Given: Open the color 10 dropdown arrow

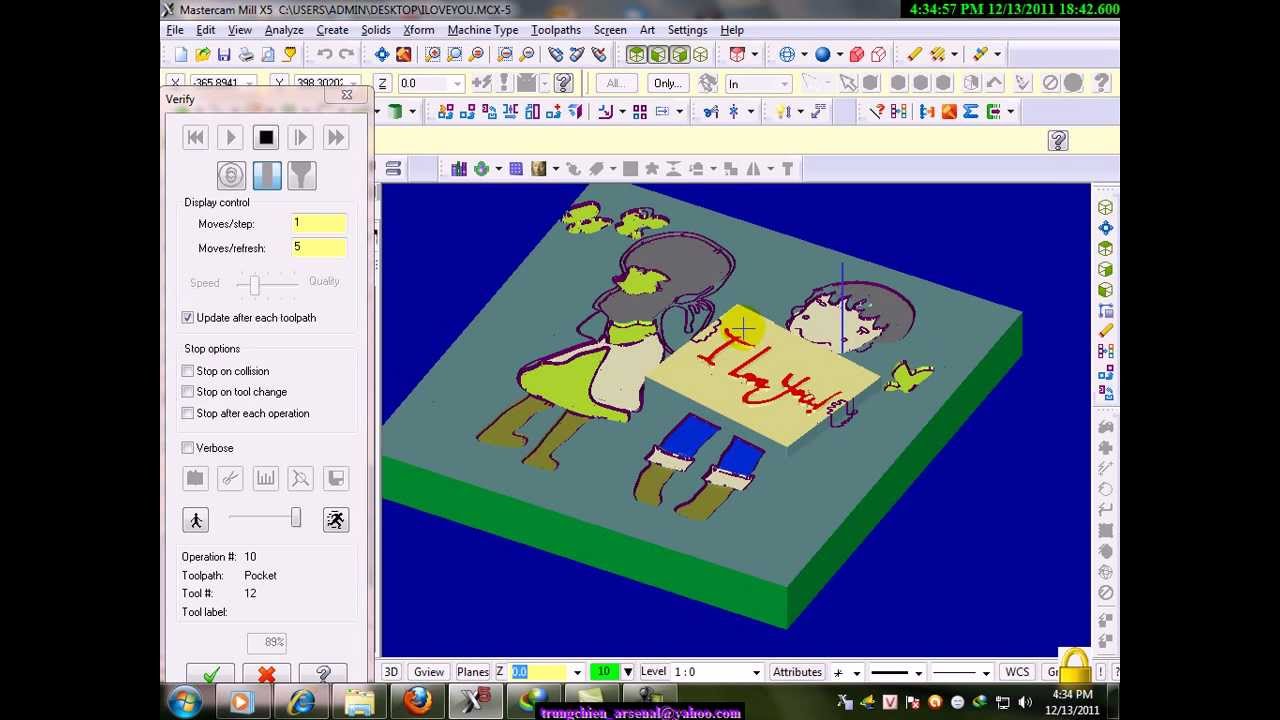Looking at the screenshot, I should tap(627, 672).
